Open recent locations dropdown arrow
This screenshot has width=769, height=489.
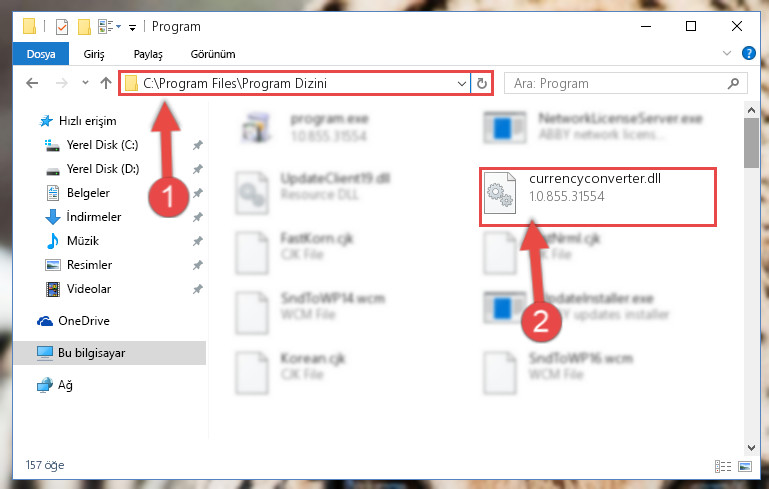85,83
